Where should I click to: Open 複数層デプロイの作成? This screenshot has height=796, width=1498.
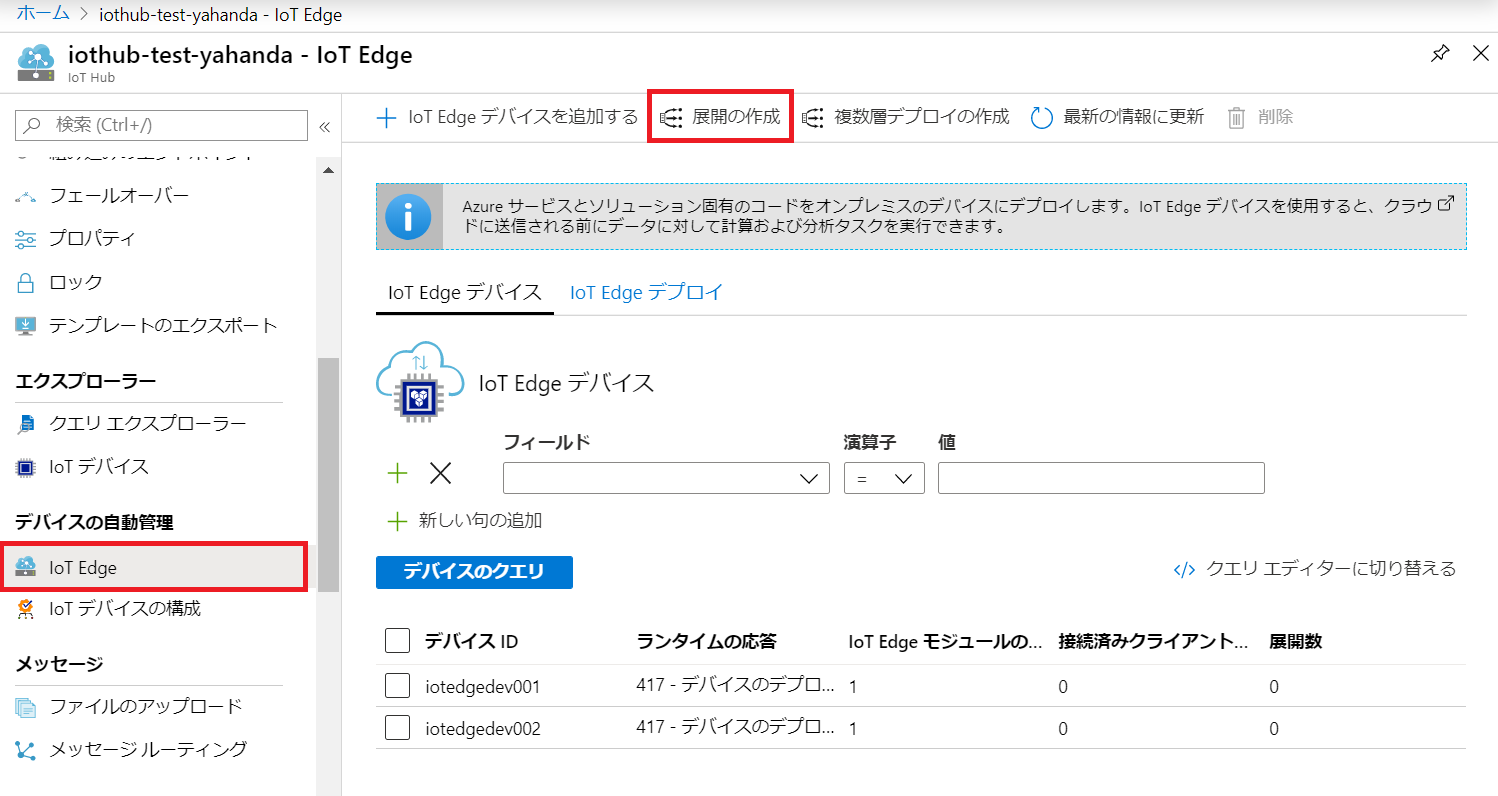click(908, 117)
